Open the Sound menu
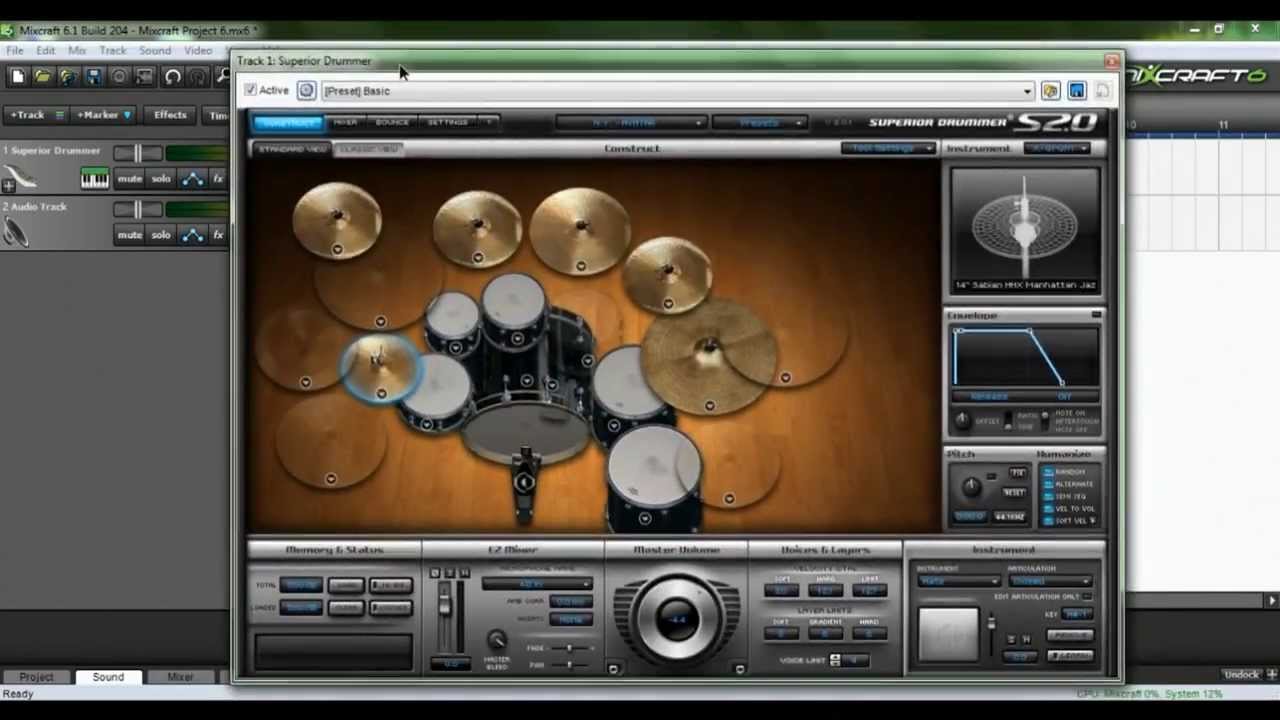 pyautogui.click(x=155, y=50)
